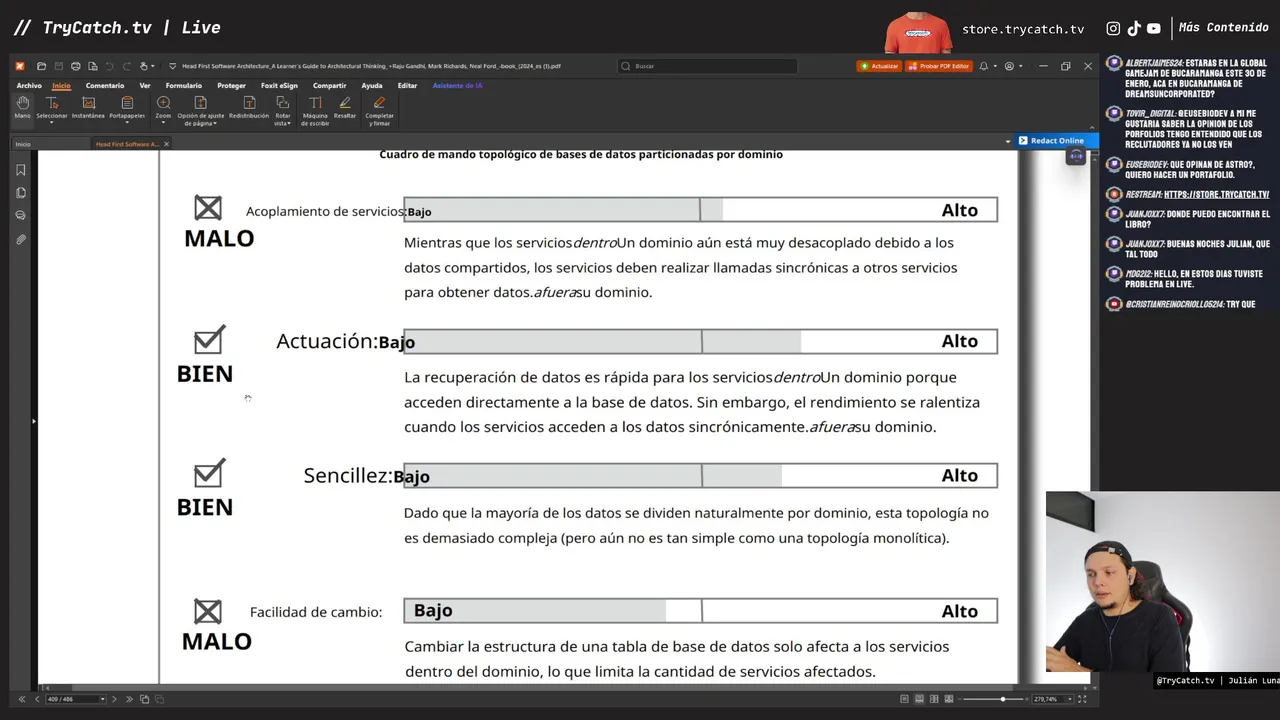Open the Asistente de IA tab
Image resolution: width=1280 pixels, height=720 pixels.
click(458, 86)
